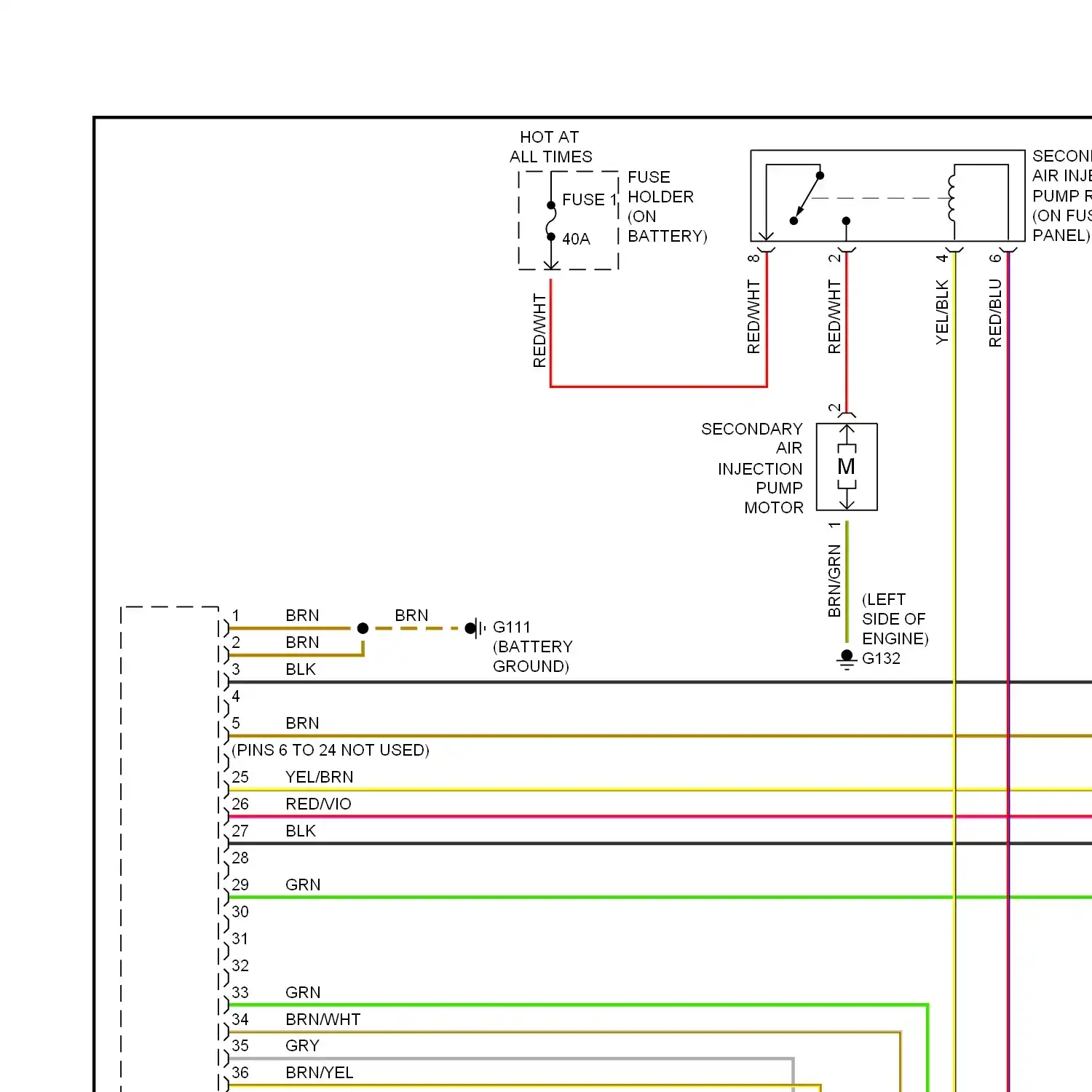Click 'SECONDARY AIR INJECTION PUMP MOTOR' label
The image size is (1092, 1092).
pyautogui.click(x=752, y=468)
